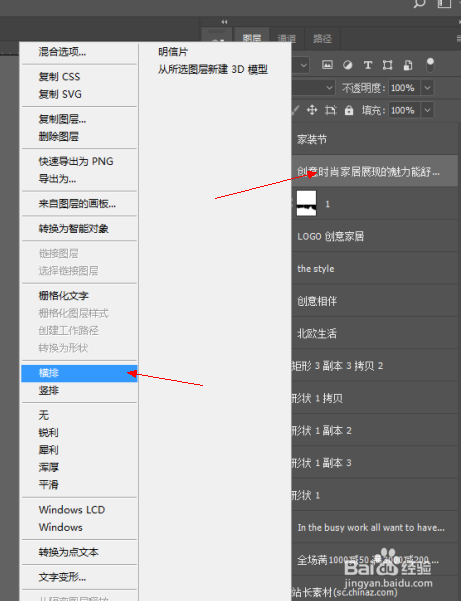Choose 文字变形... menu entry
This screenshot has height=601, width=461.
click(x=79, y=577)
